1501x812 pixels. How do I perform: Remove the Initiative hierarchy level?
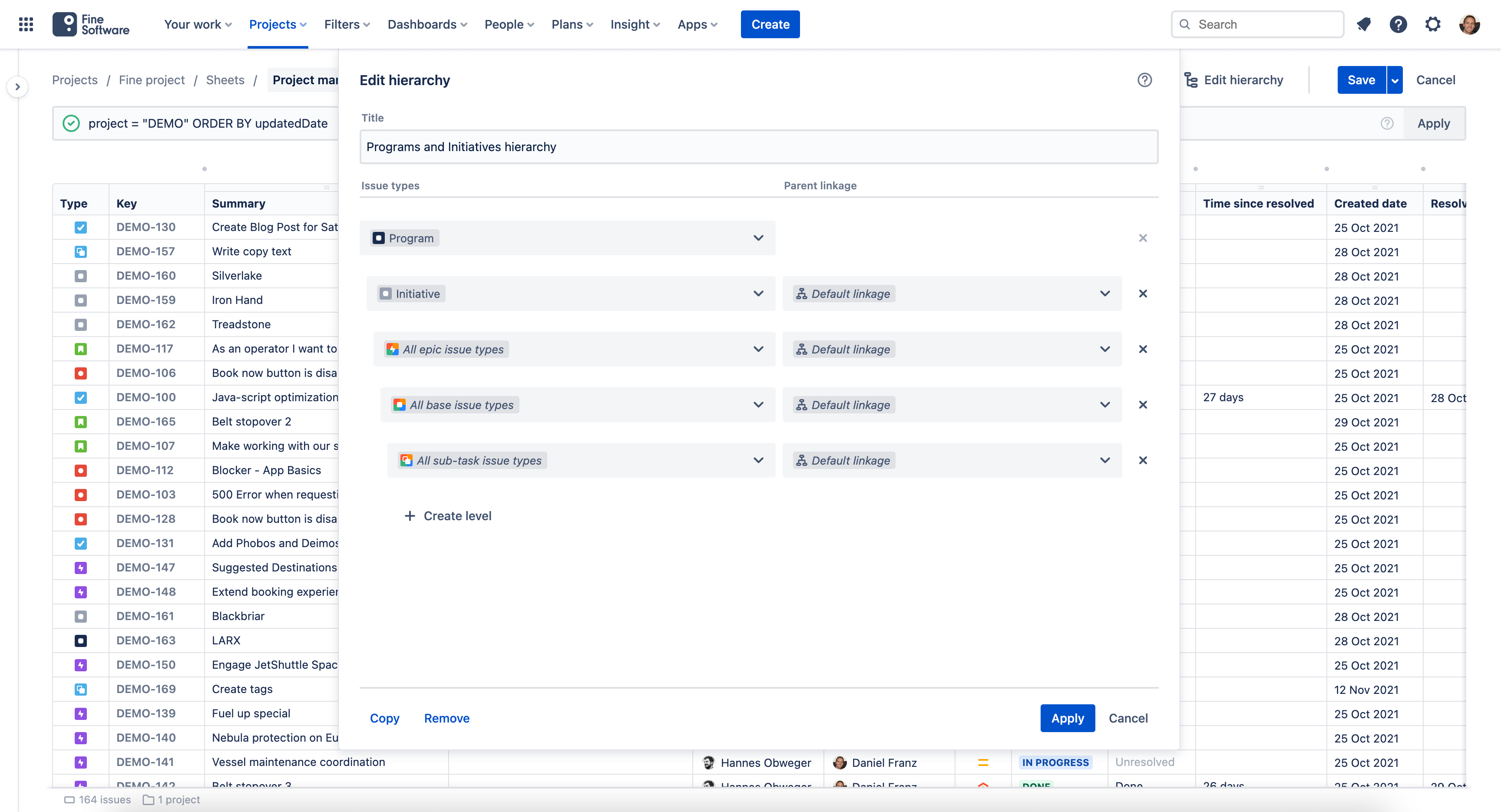pyautogui.click(x=1143, y=294)
